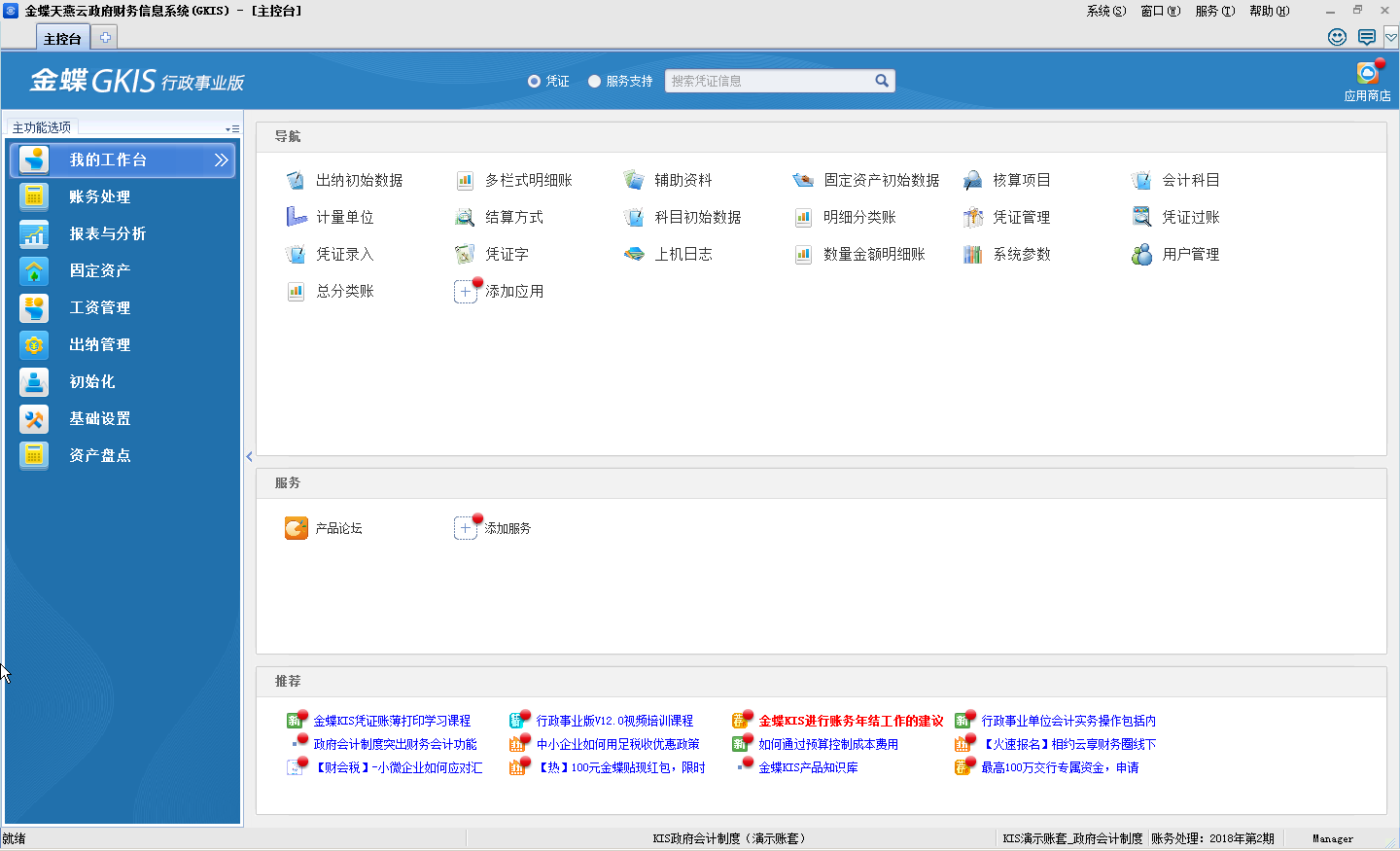The image size is (1400, 851).
Task: Open the 主功能选项 panel options dropdown
Action: pos(232,128)
